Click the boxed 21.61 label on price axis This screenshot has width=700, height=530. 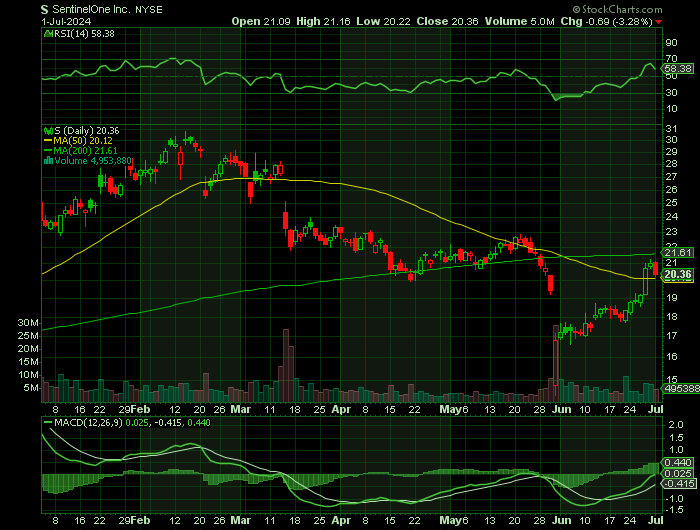coord(678,253)
